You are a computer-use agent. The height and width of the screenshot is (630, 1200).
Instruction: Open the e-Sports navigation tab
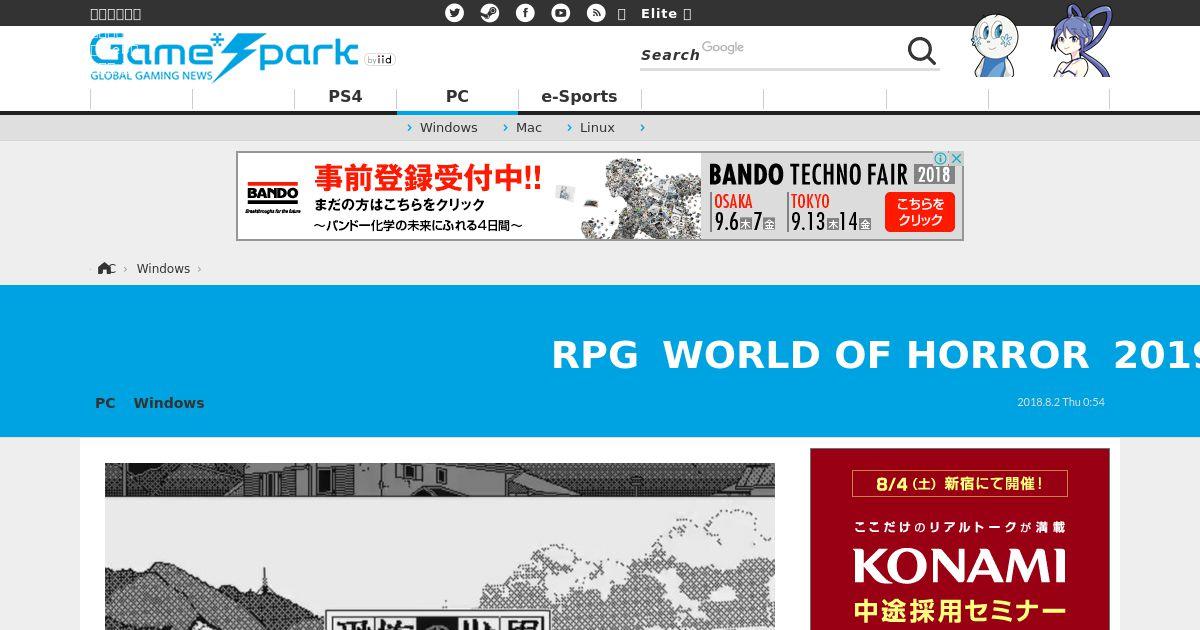coord(579,96)
